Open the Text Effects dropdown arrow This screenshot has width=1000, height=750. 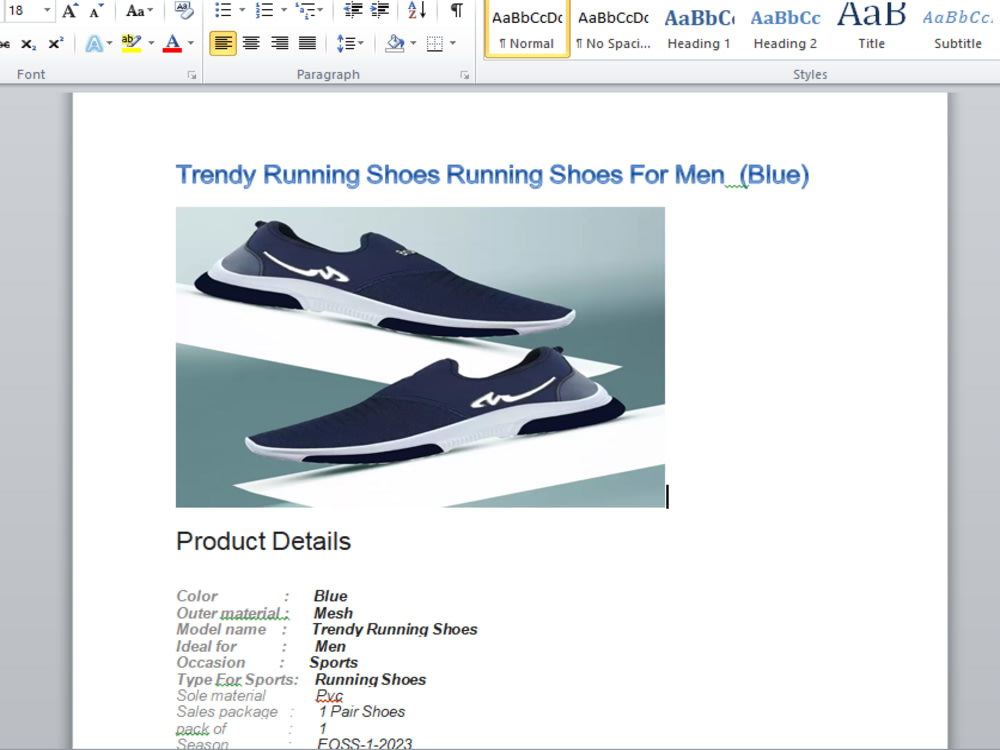[109, 43]
